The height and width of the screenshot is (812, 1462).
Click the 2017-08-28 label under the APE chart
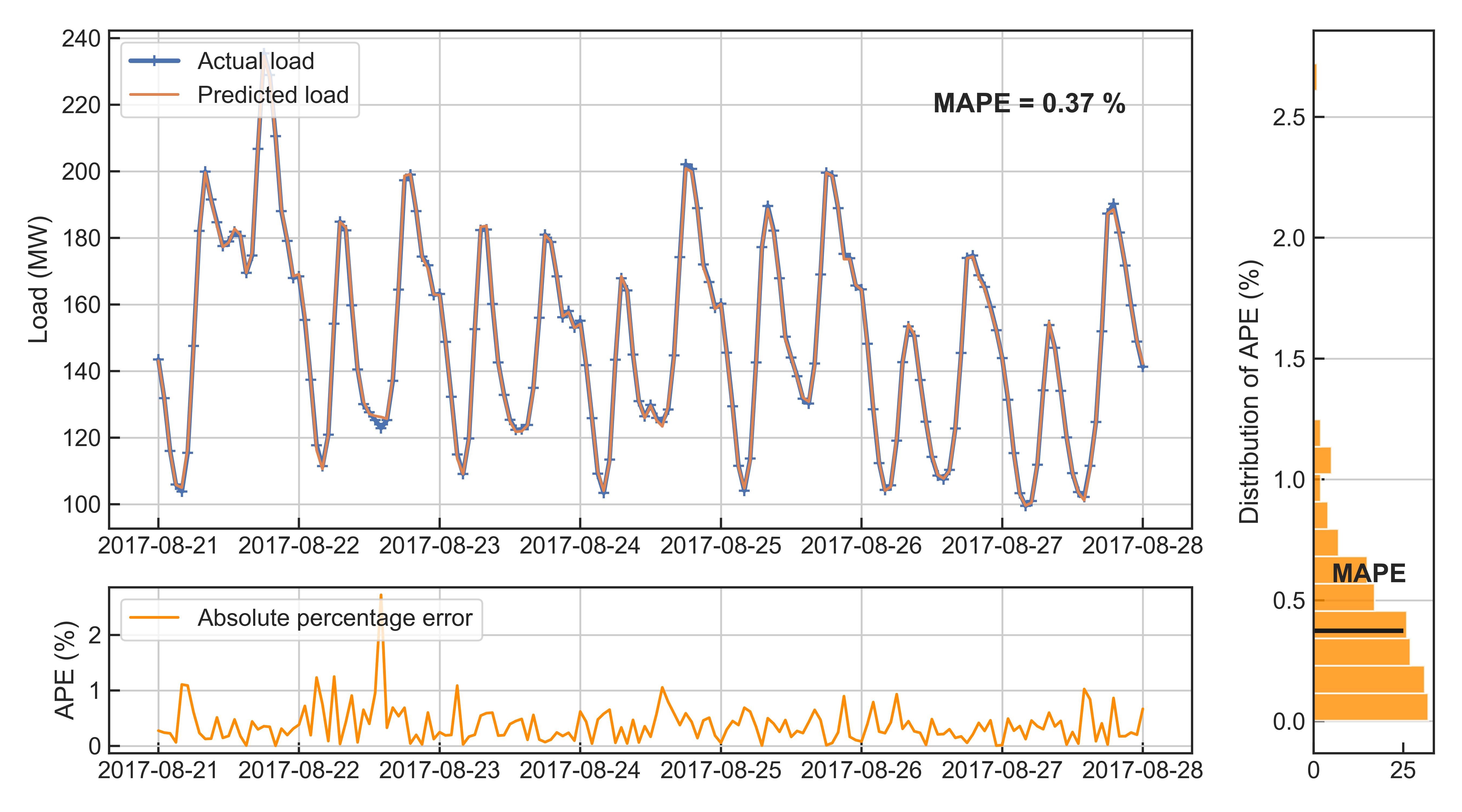(x=1143, y=771)
